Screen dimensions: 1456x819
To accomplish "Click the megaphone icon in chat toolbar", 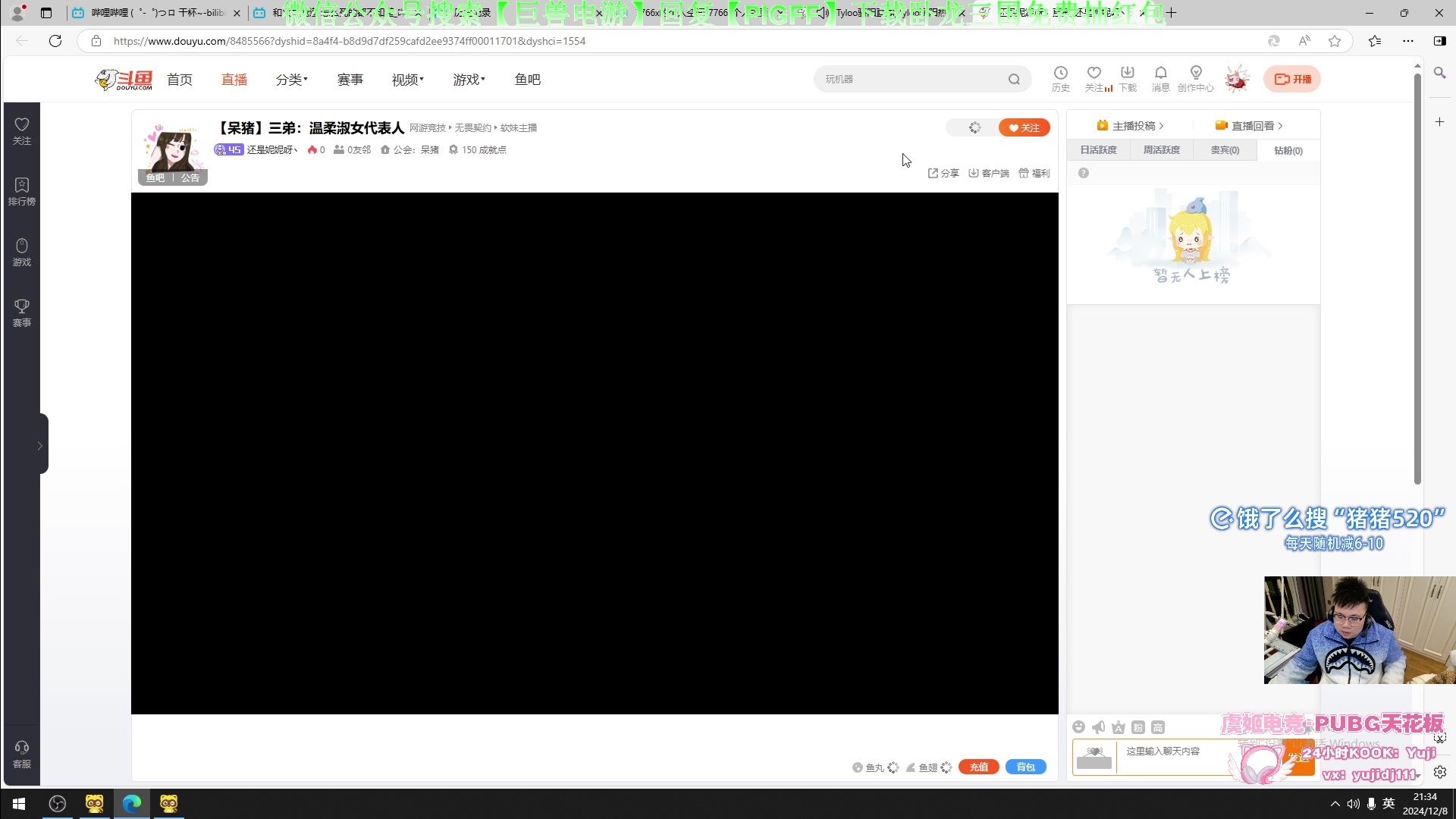I will [x=1099, y=726].
